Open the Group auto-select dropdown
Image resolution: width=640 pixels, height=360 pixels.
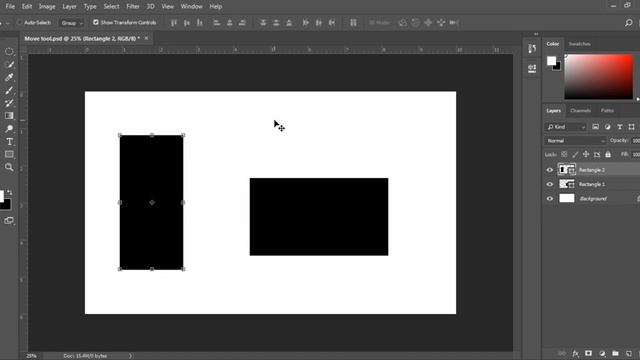pos(72,23)
